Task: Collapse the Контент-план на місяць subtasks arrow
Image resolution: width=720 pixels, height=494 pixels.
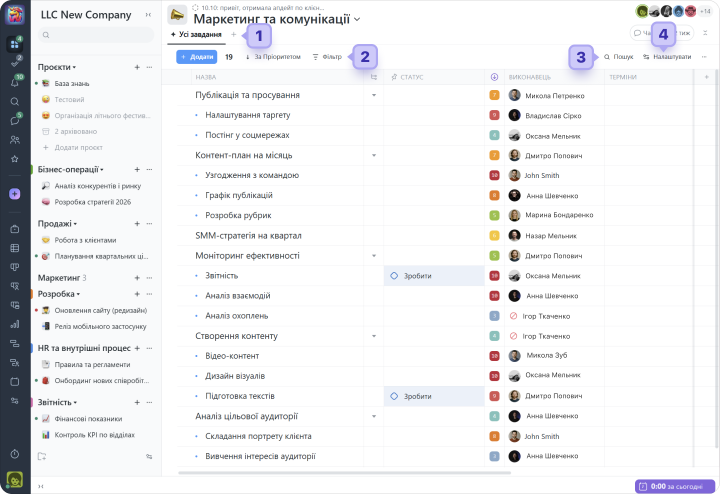Action: [374, 155]
